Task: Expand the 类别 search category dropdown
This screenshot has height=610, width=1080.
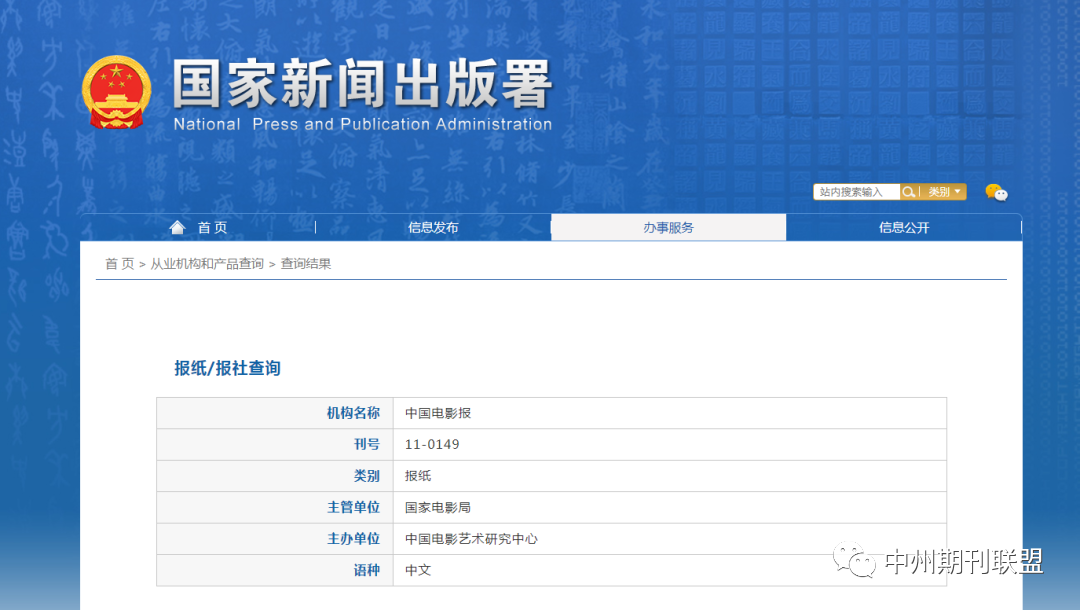Action: click(x=944, y=192)
